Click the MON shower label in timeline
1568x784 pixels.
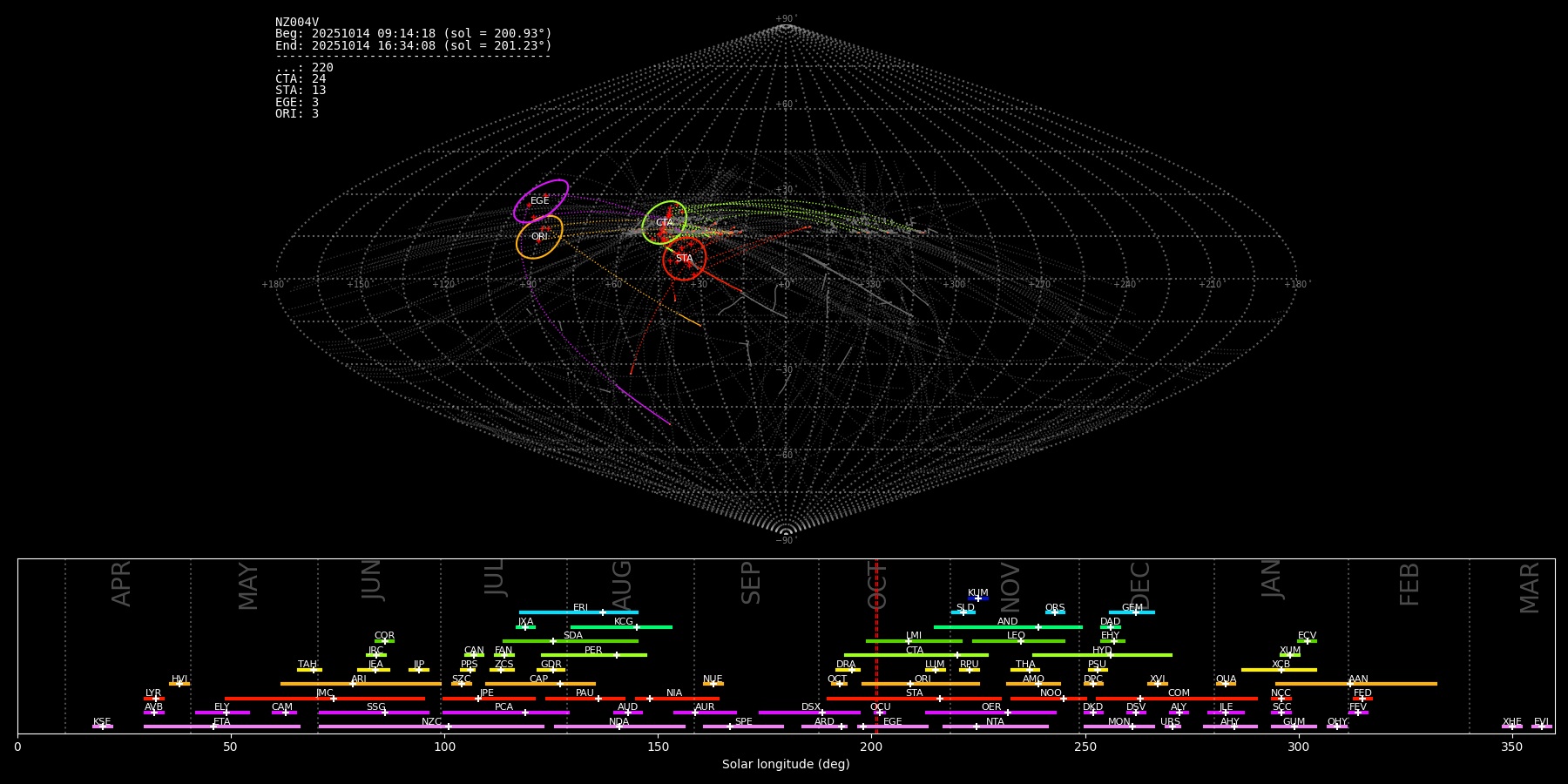pyautogui.click(x=1119, y=722)
